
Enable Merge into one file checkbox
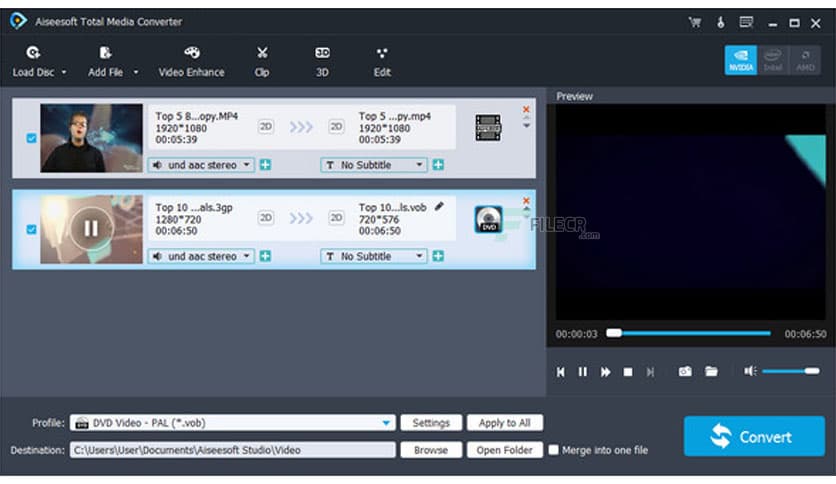coord(553,450)
